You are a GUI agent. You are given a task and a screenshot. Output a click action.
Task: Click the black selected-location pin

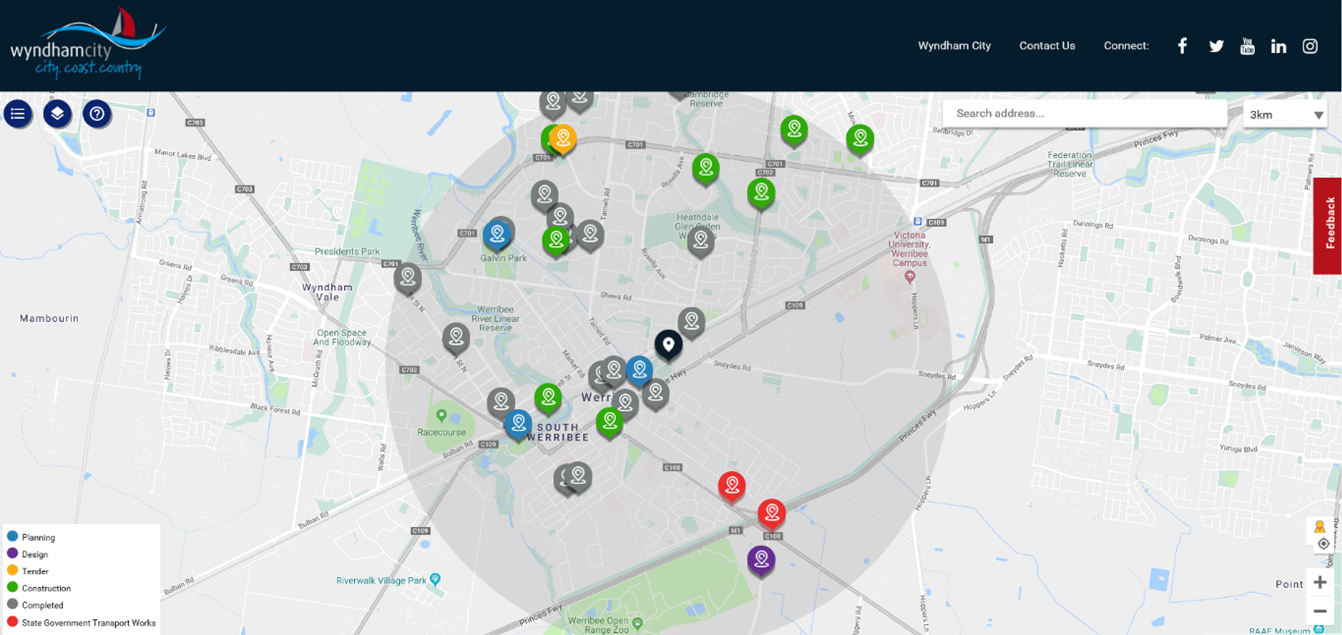tap(668, 345)
